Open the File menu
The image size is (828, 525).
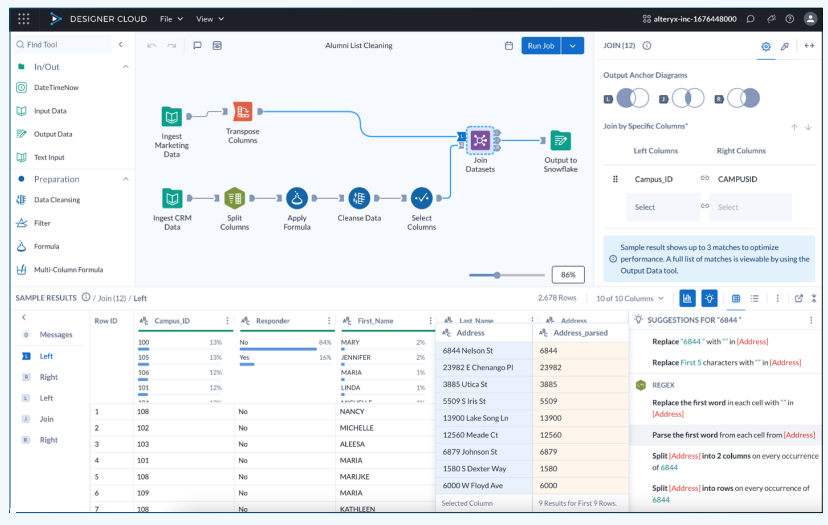[172, 19]
